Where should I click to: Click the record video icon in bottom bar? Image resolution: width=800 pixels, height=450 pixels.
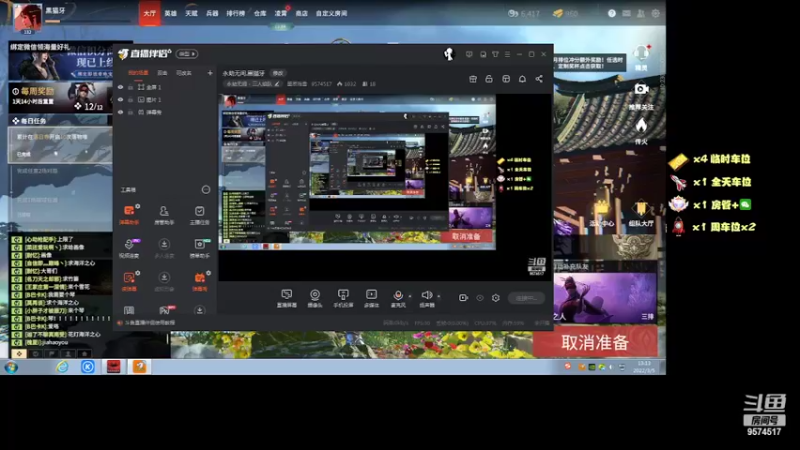(463, 297)
